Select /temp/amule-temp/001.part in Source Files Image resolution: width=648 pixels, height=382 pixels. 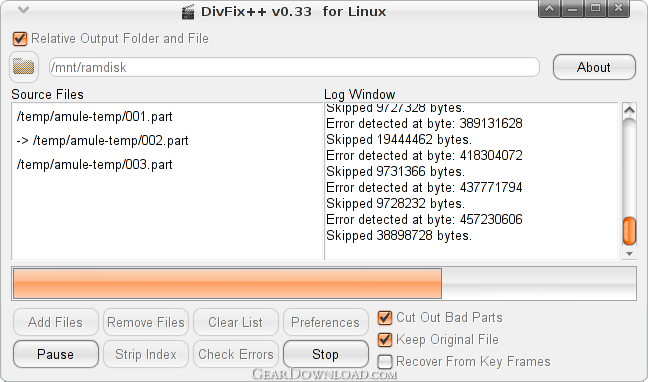coord(95,117)
